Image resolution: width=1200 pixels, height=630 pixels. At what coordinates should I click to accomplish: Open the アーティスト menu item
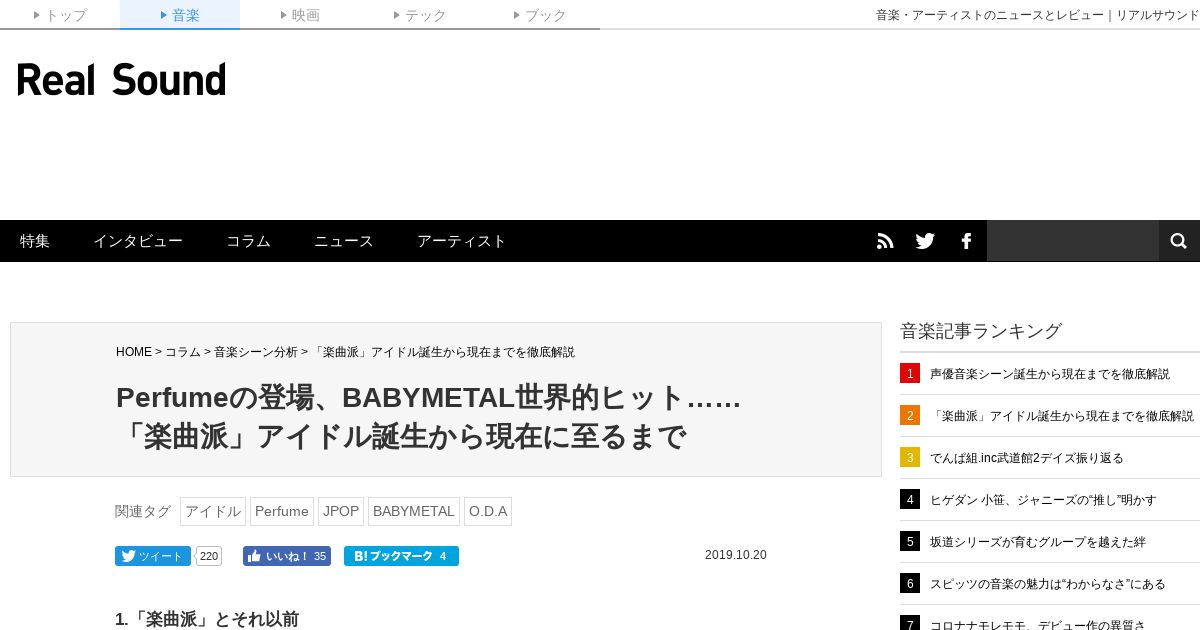click(462, 241)
